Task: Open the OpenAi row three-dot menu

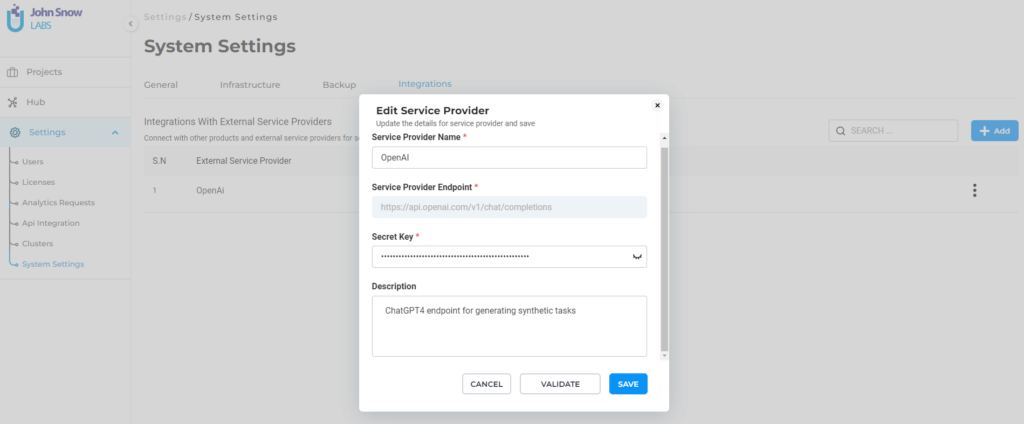Action: click(x=974, y=190)
